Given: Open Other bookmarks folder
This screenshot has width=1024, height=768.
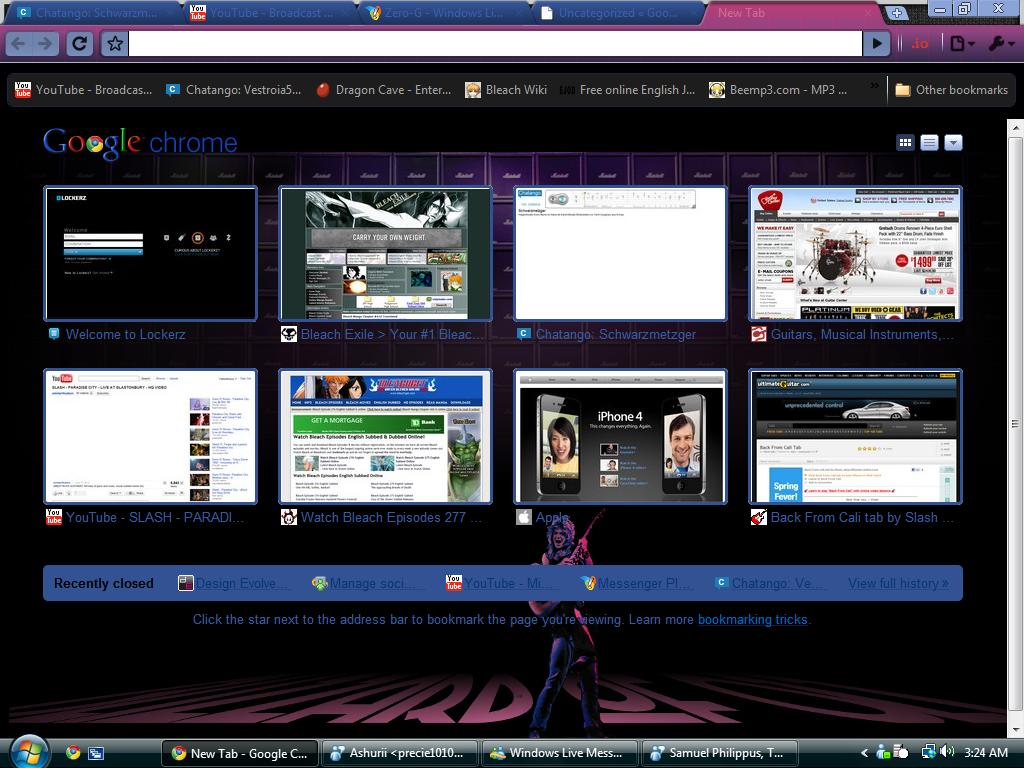Looking at the screenshot, I should (x=951, y=90).
